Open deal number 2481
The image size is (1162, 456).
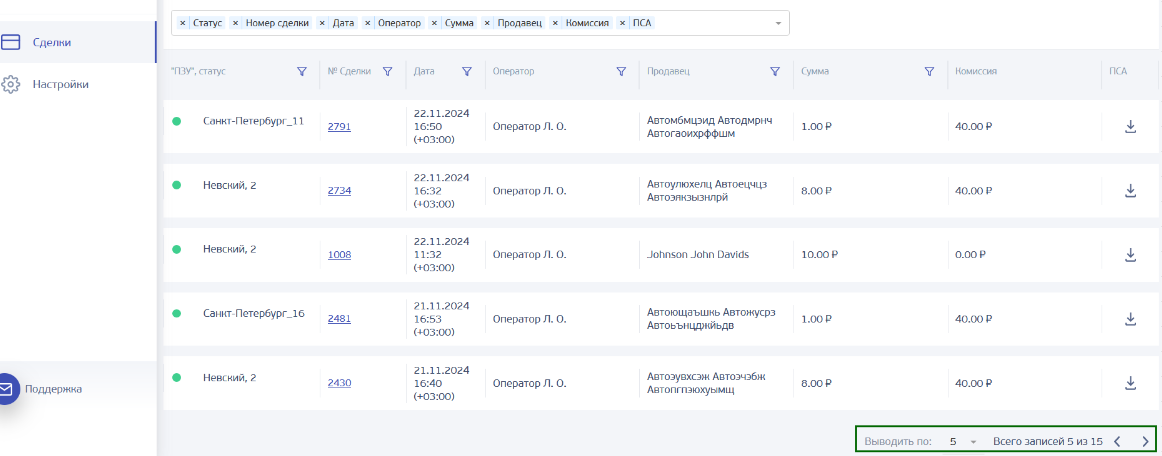click(x=339, y=319)
